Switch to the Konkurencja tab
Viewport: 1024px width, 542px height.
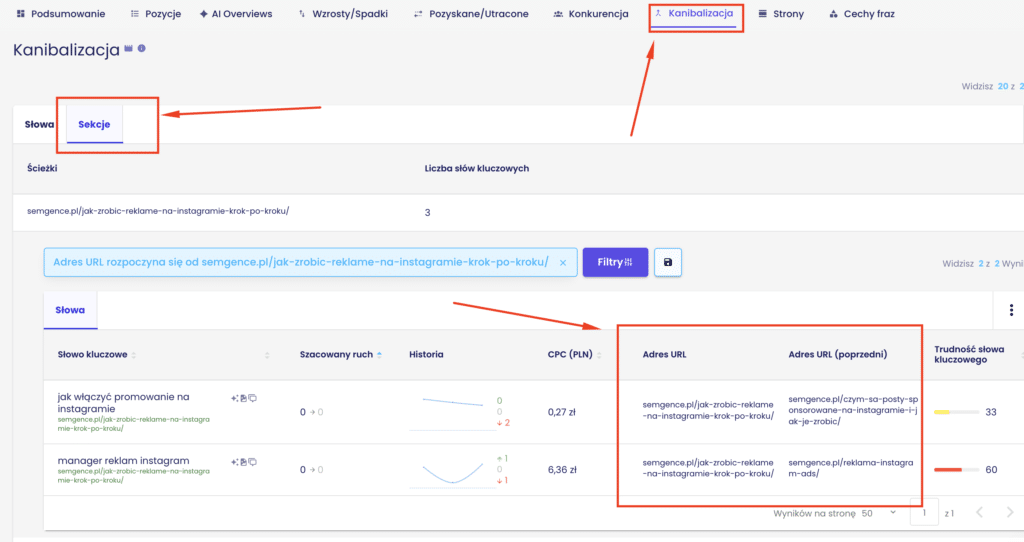(x=590, y=14)
